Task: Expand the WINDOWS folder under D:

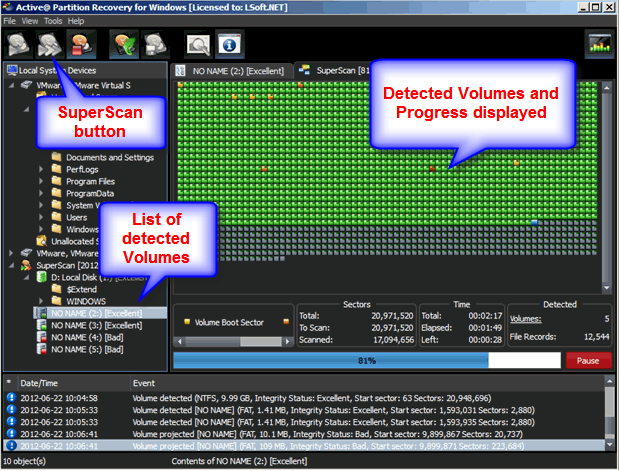Action: pyautogui.click(x=42, y=300)
